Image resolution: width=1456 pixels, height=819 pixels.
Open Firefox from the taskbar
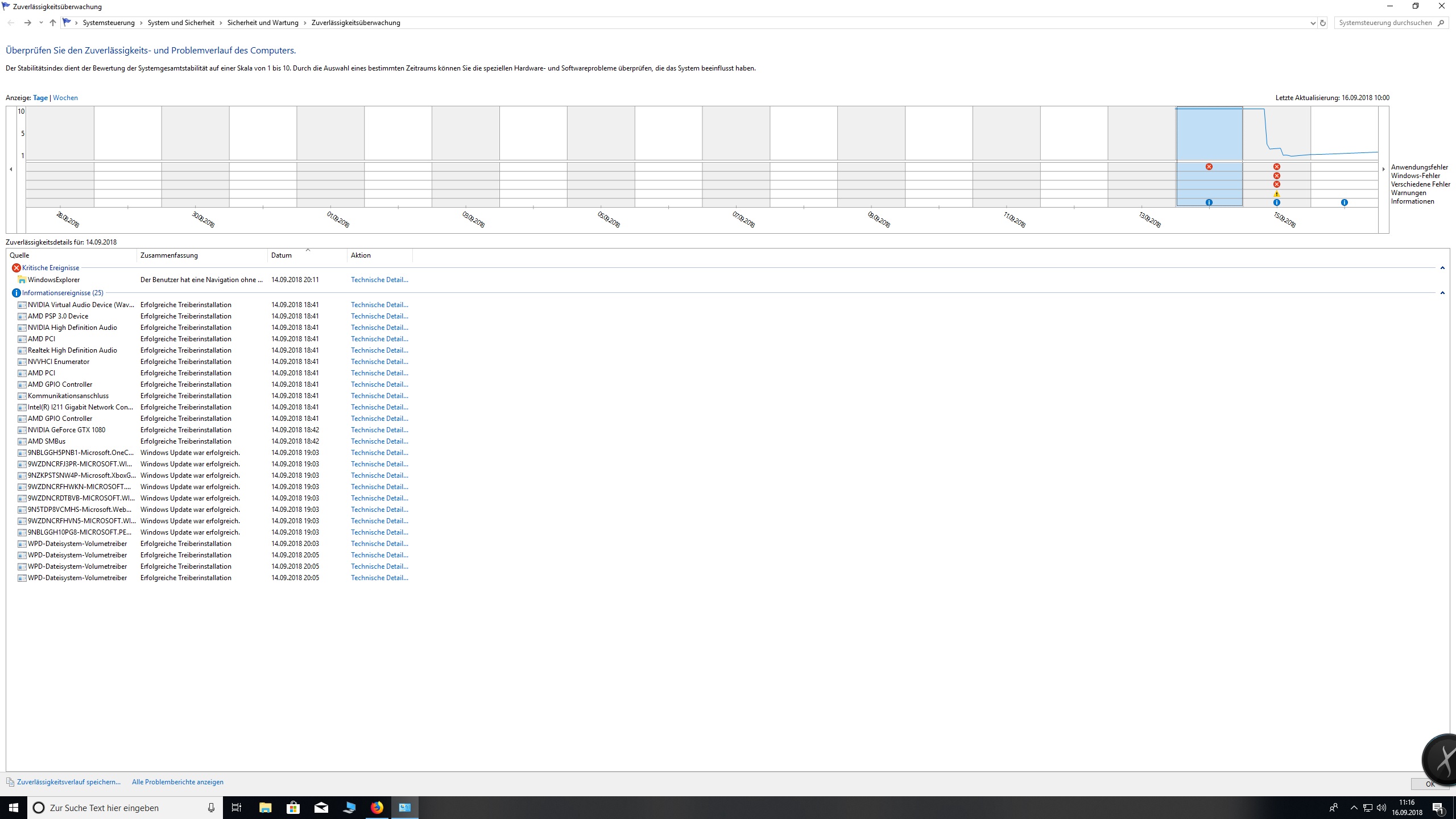click(x=377, y=808)
